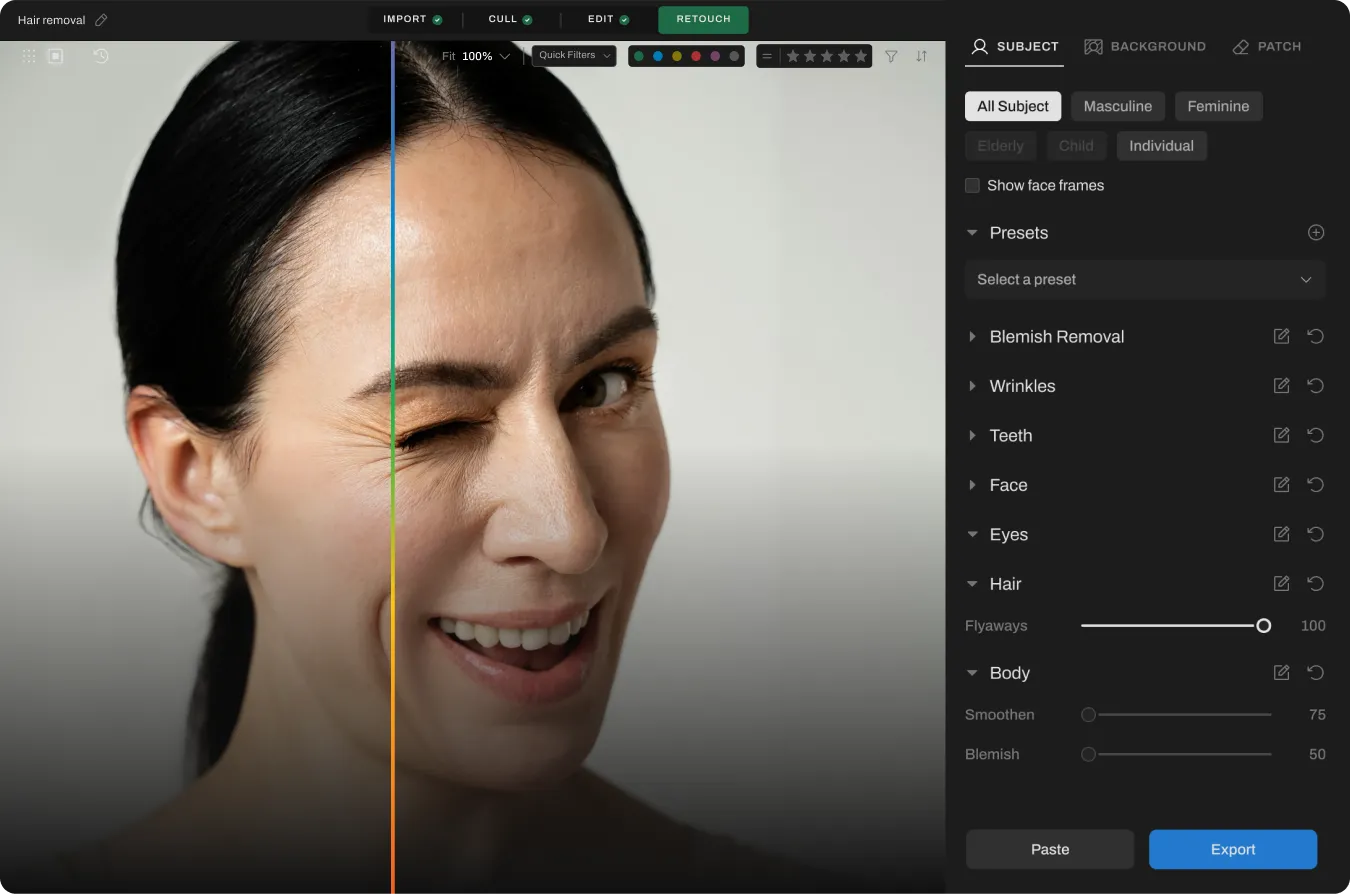1350x894 pixels.
Task: Select the Feminine subject filter
Action: (x=1218, y=106)
